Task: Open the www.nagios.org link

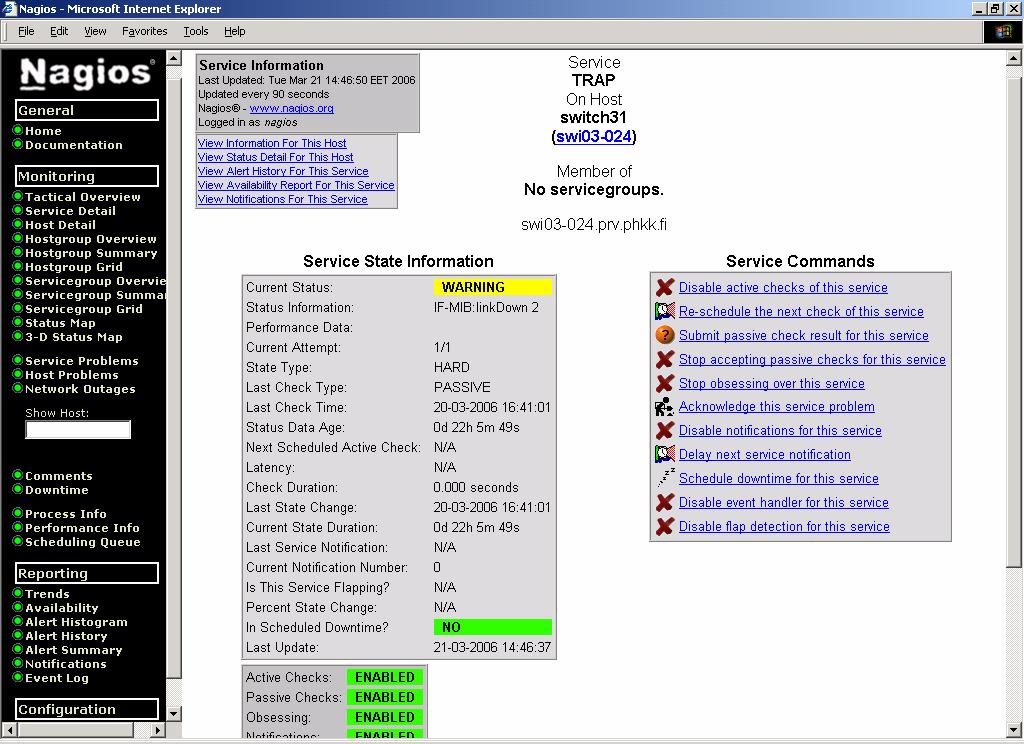Action: tap(291, 108)
